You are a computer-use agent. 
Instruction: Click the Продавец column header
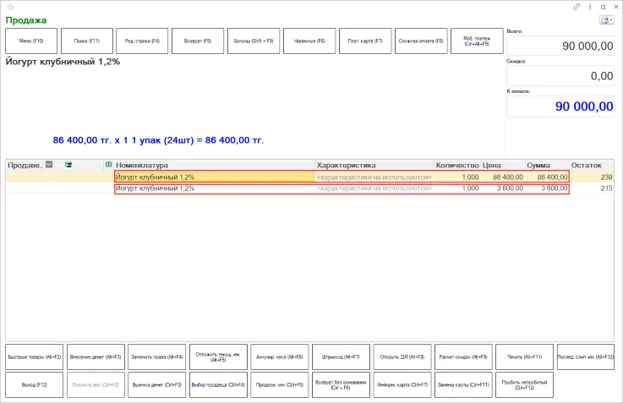(x=25, y=165)
